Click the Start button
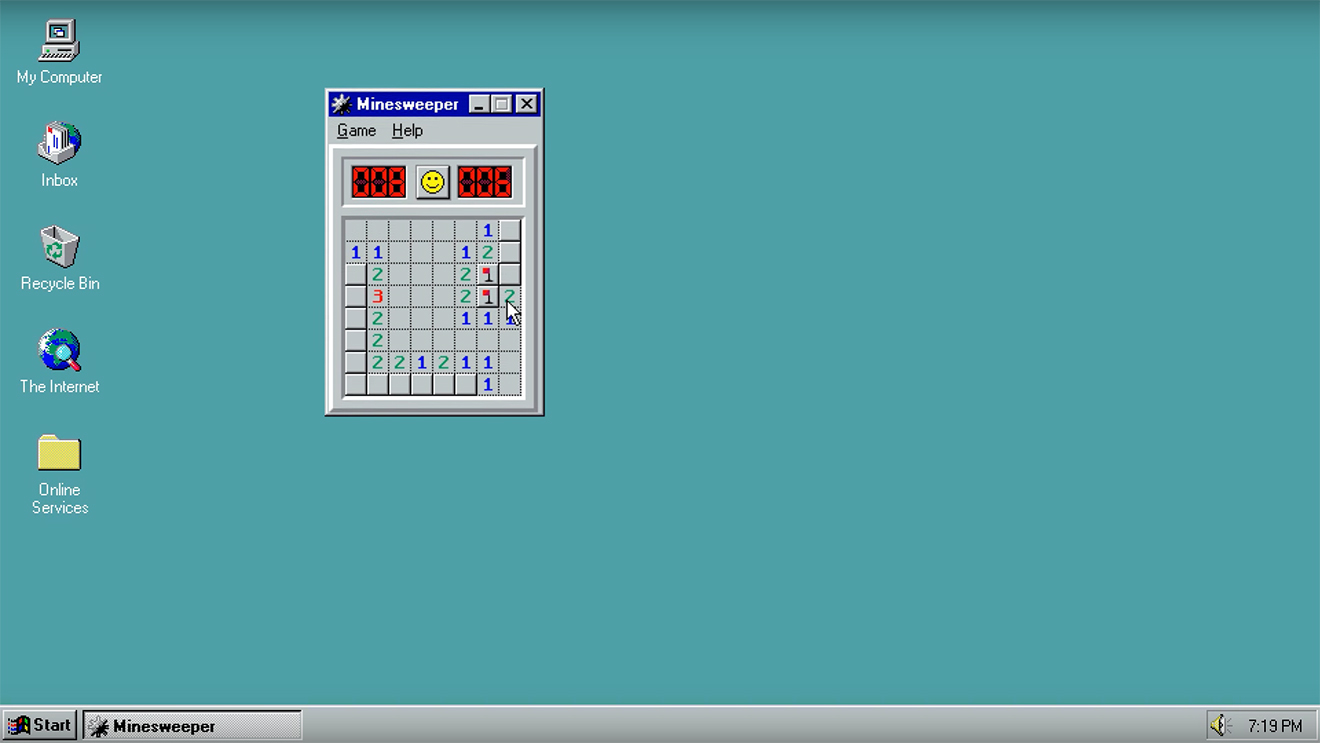 40,725
